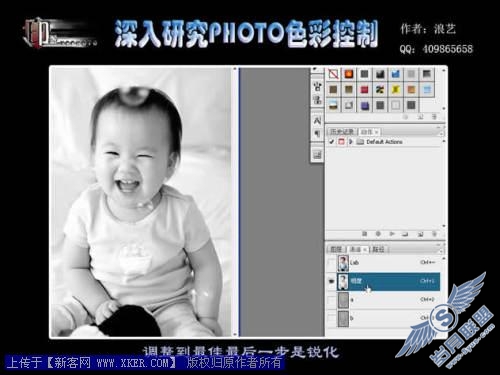500x375 pixels.
Task: Click the delete style trash icon
Action: click(434, 117)
